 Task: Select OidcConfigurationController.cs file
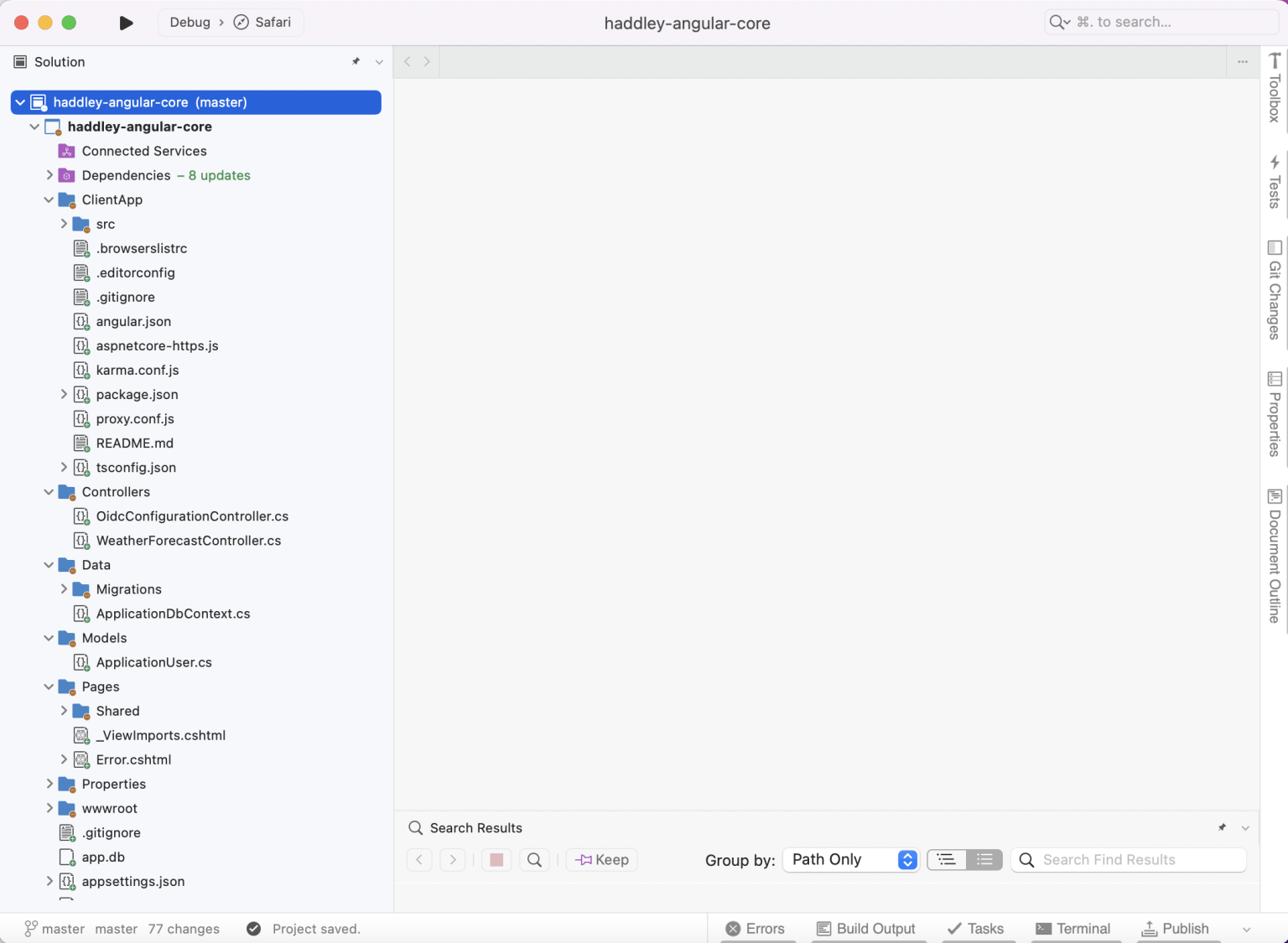point(192,516)
